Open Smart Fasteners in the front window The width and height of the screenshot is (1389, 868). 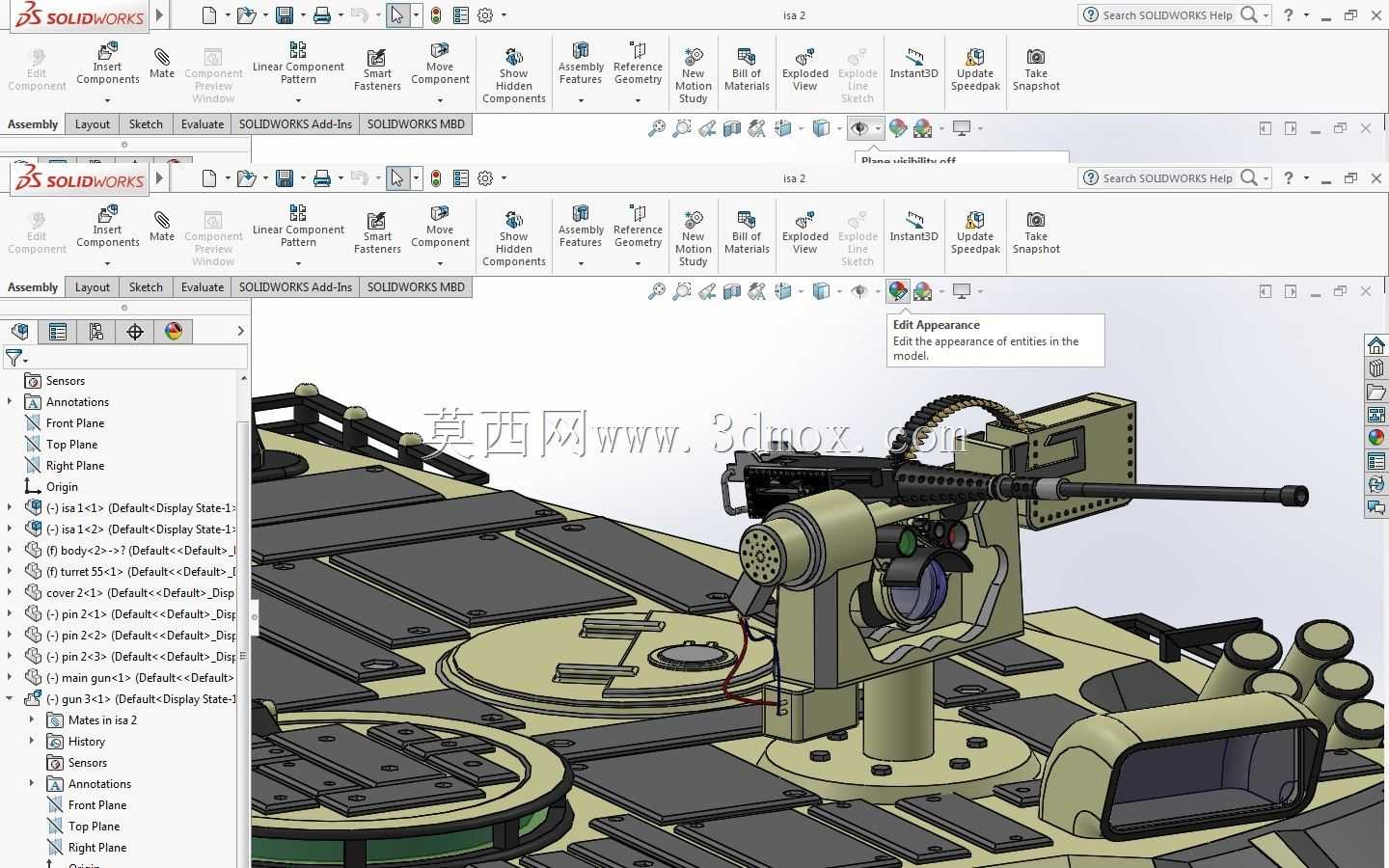coord(377,232)
